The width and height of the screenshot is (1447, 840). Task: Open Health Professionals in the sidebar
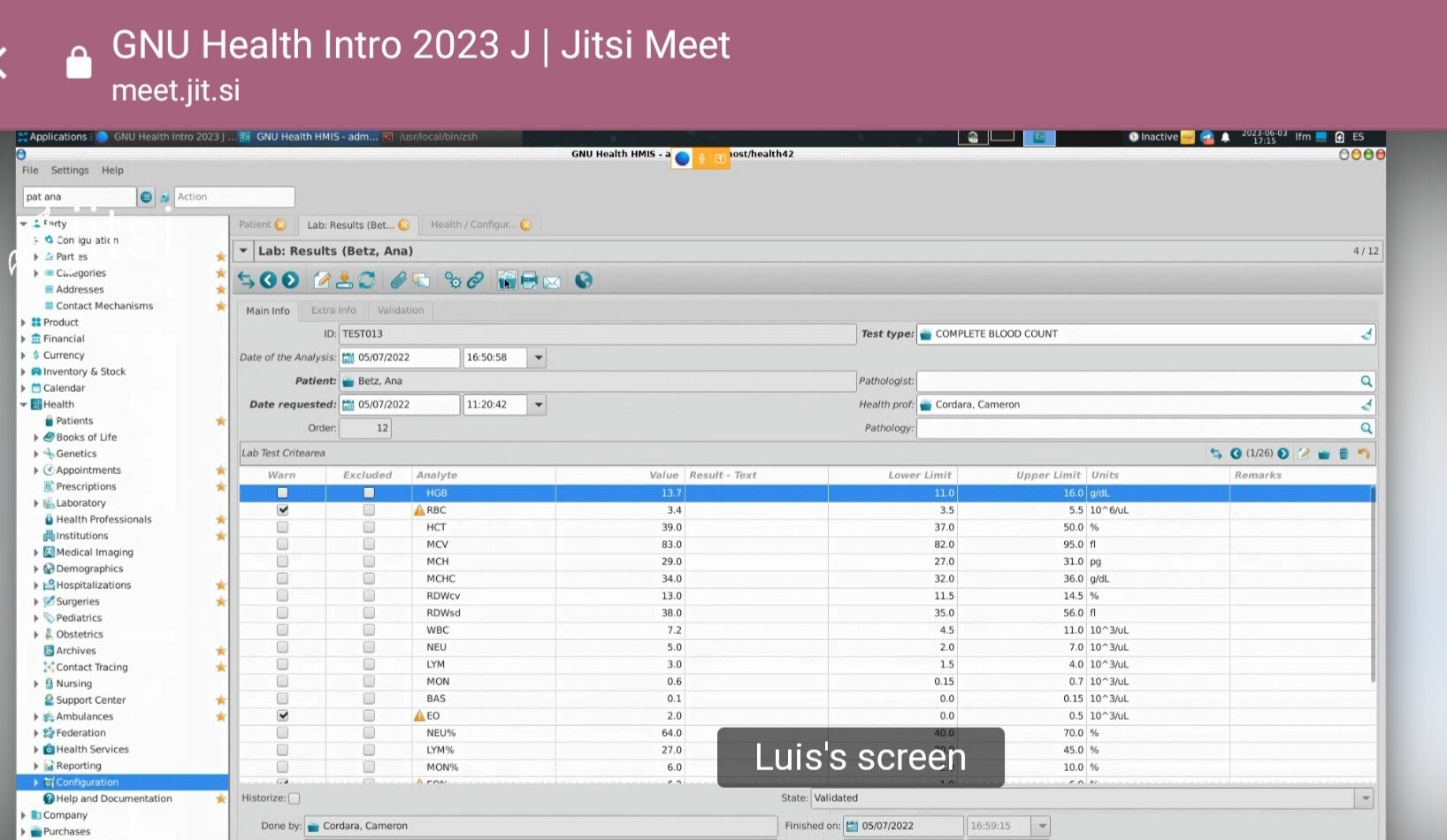click(103, 519)
